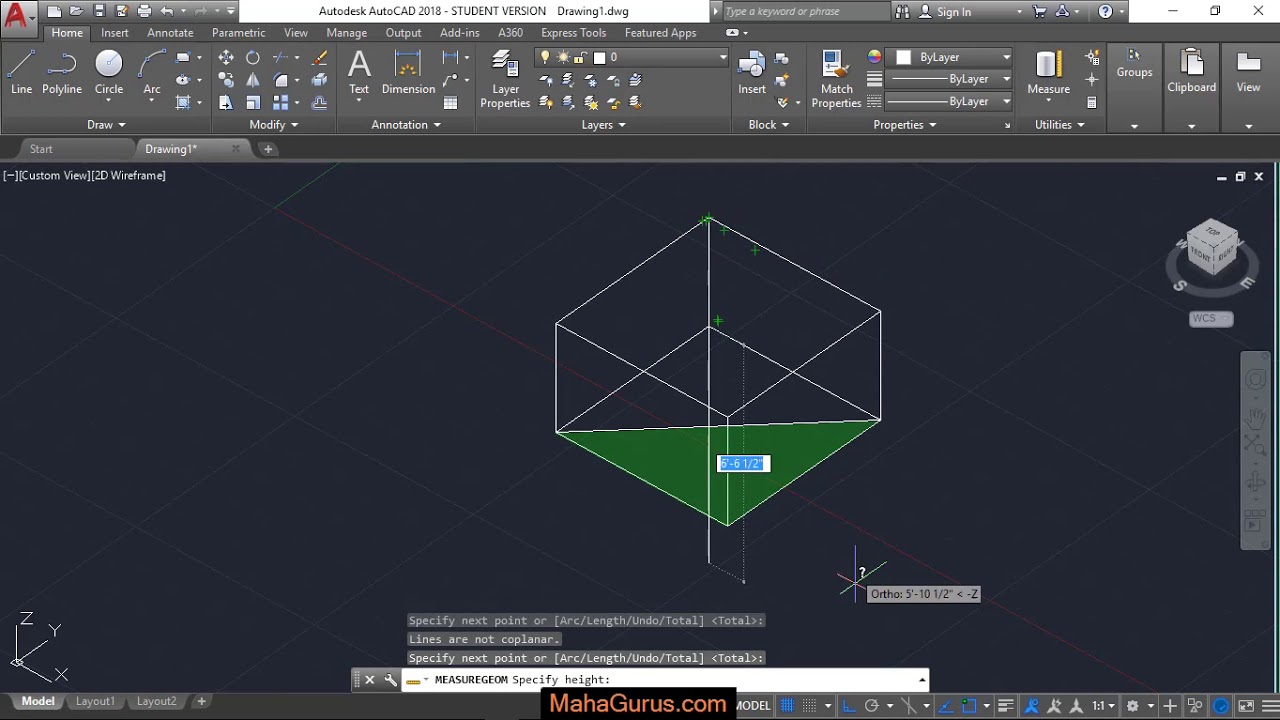This screenshot has width=1280, height=720.
Task: Activate the Rotate tool
Action: [253, 57]
